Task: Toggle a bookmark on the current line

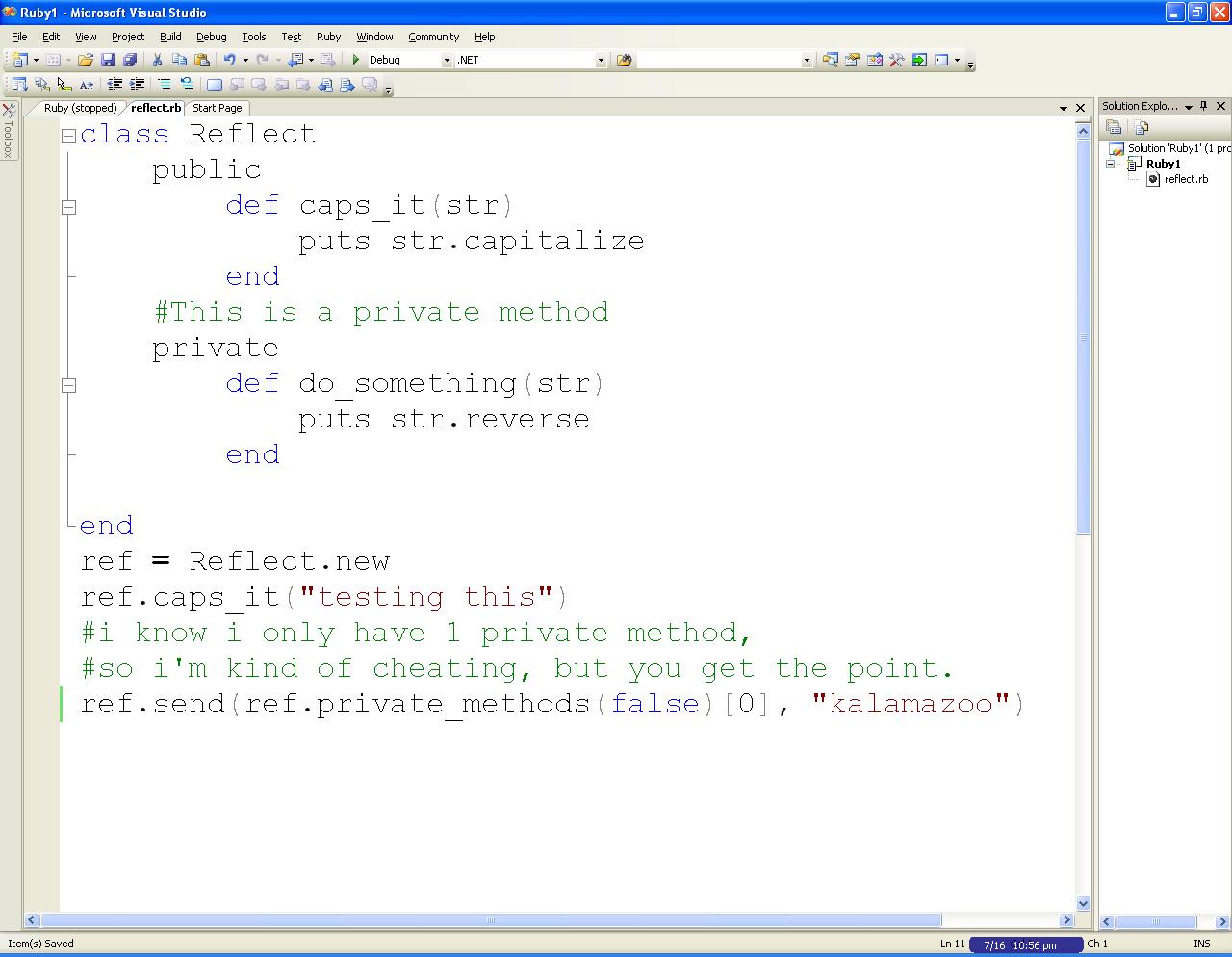Action: 215,85
